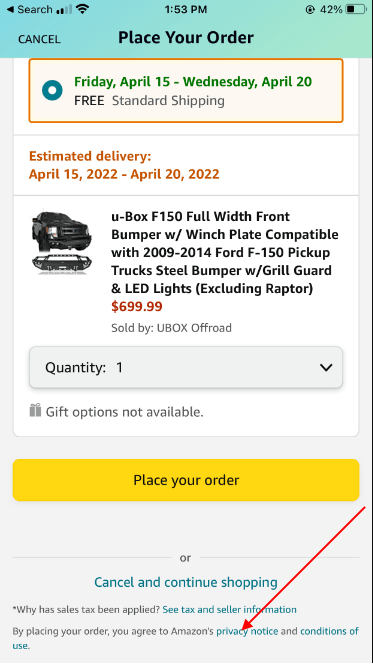Screen dimensions: 373x664
Task: Tap the yellow Place your order button
Action: [186, 480]
